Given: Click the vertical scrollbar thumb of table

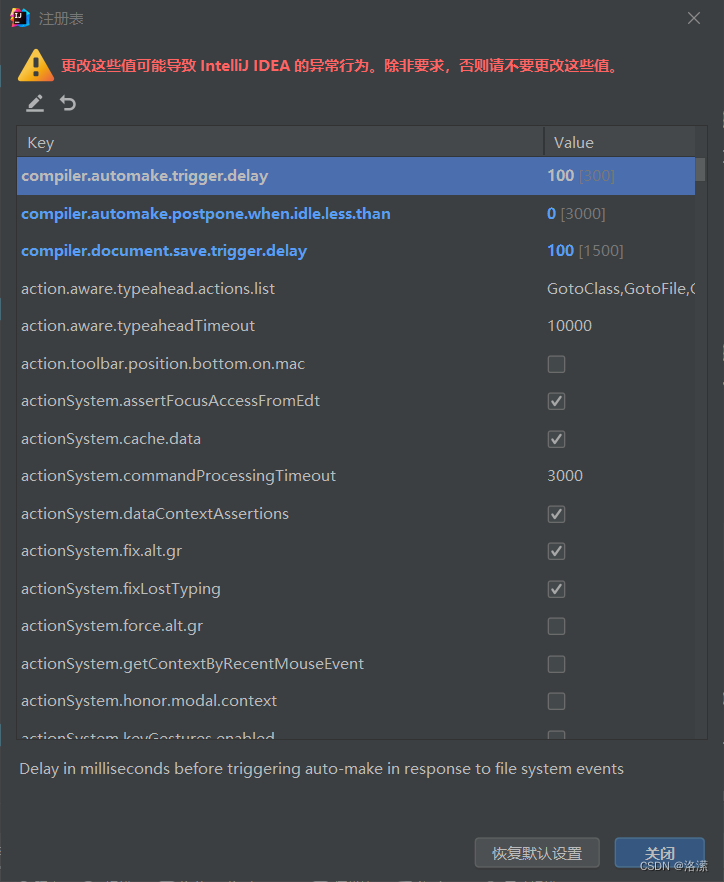Looking at the screenshot, I should 700,169.
